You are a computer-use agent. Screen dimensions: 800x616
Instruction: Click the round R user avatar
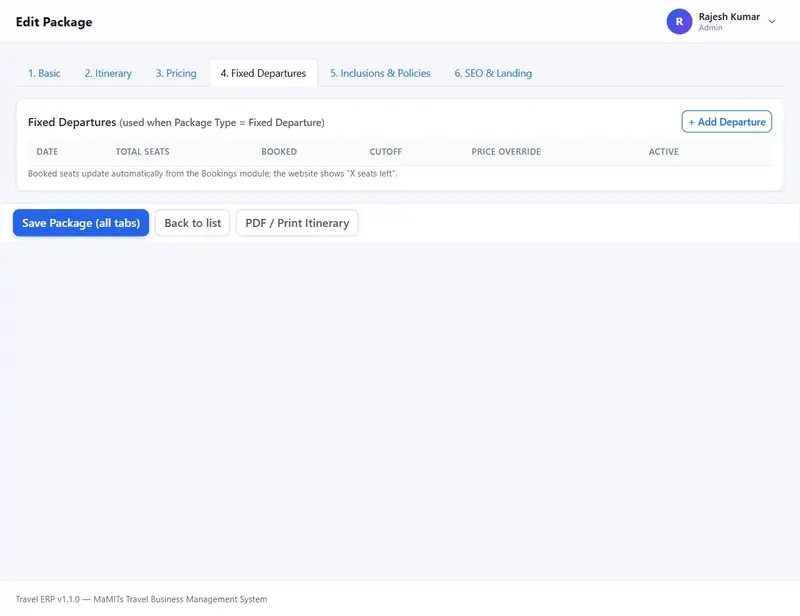[x=679, y=21]
